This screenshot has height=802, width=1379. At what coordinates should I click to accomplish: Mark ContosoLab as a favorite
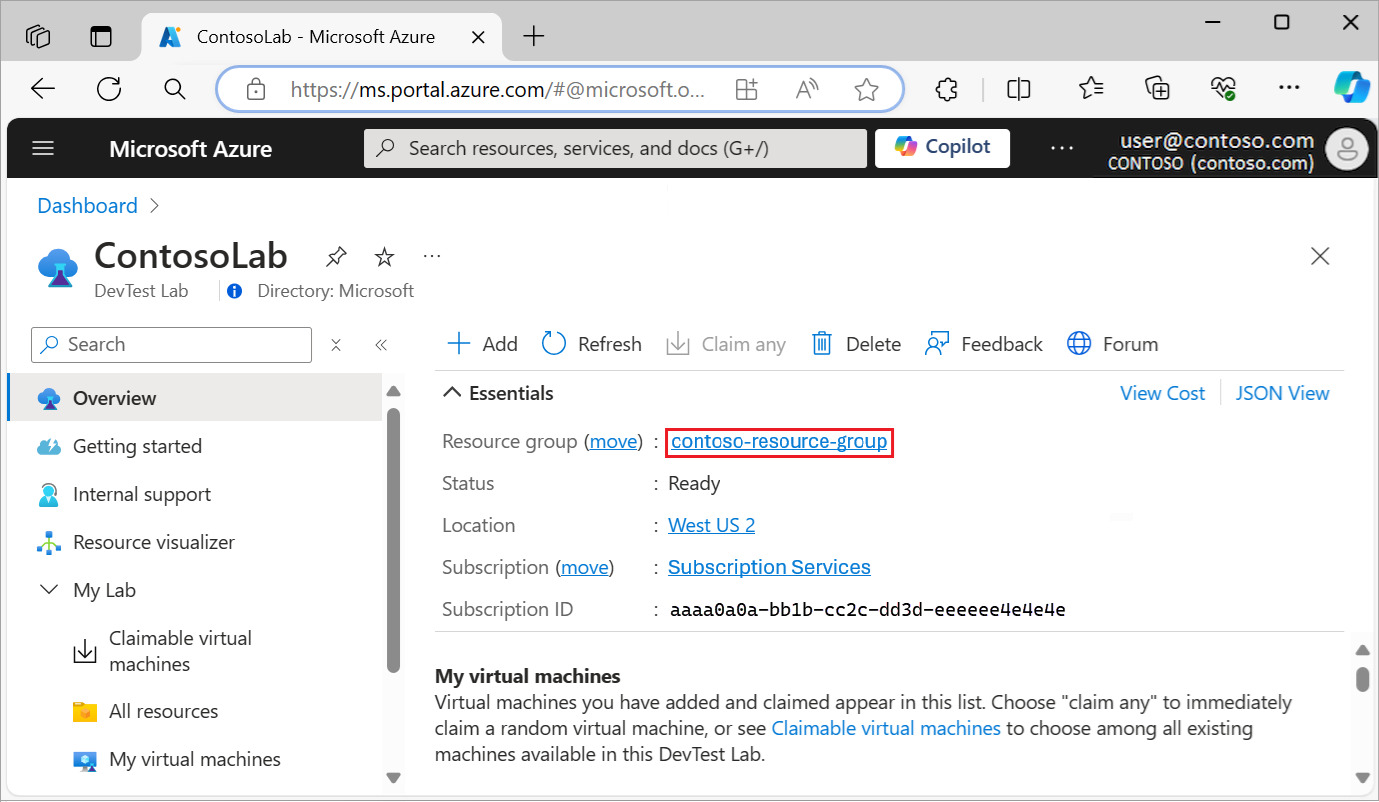pos(384,256)
